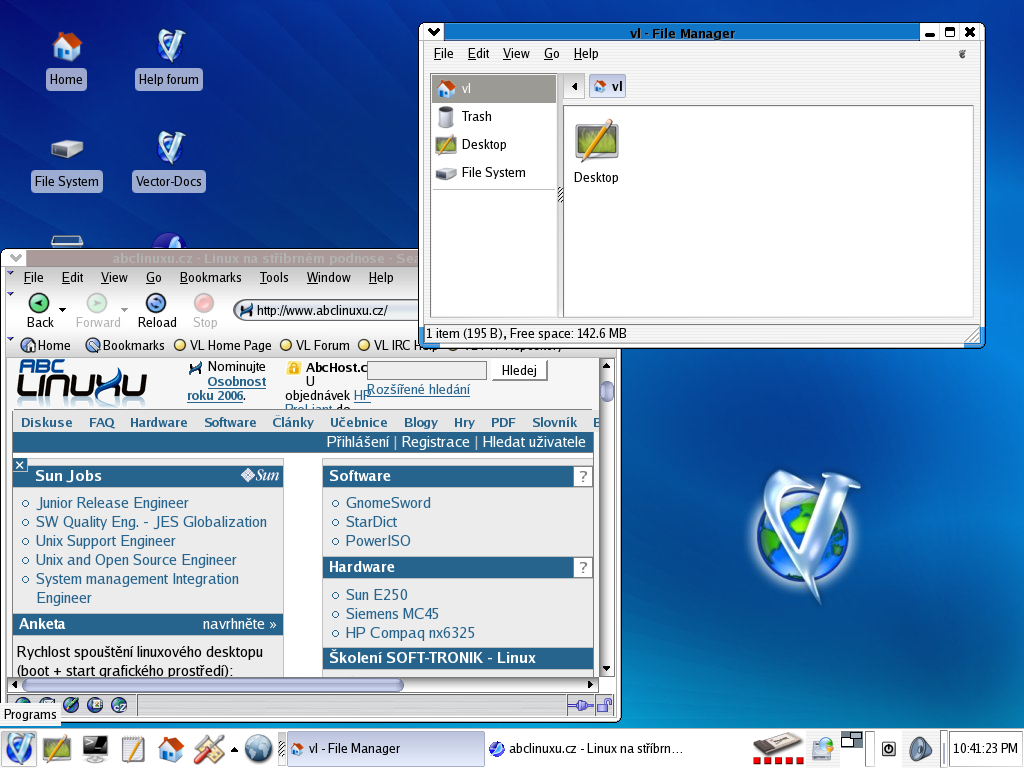Close the Sun Jobs ad box
Image resolution: width=1024 pixels, height=768 pixels.
point(20,465)
